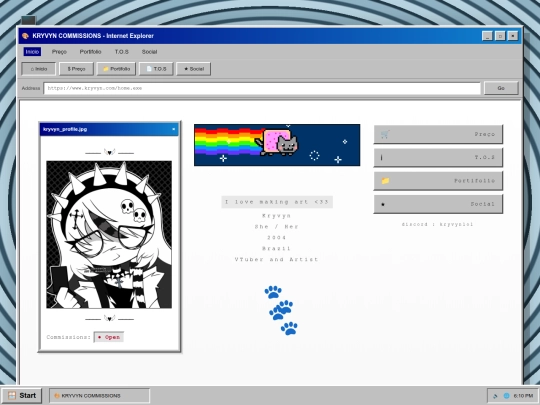
Task: Click the folder icon on the Portifolio sidebar button
Action: 385,180
